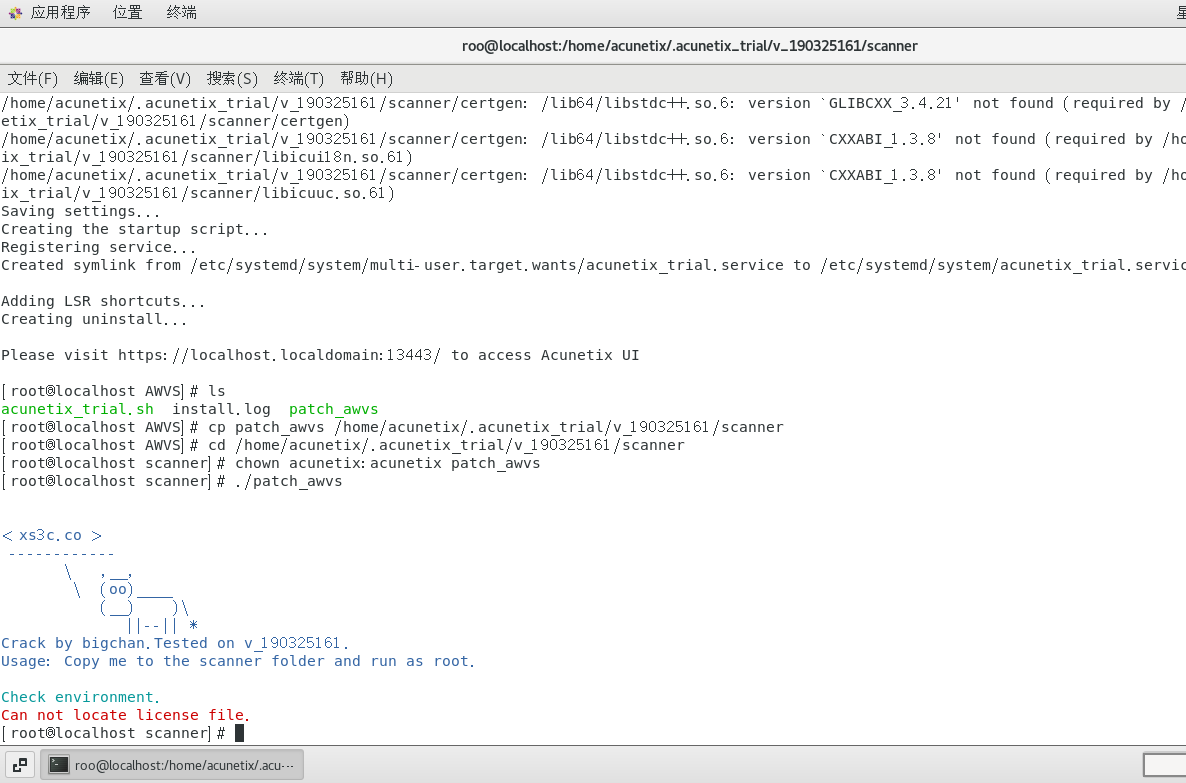Select the terminal window taskbar button
This screenshot has height=783, width=1186.
pos(172,765)
